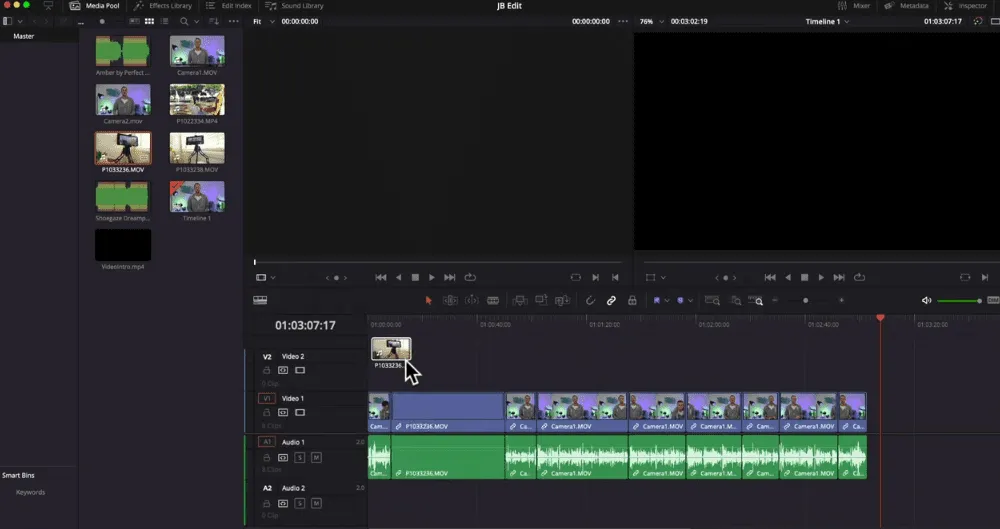Solo the Audio 1 track
The width and height of the screenshot is (1000, 529).
pyautogui.click(x=300, y=457)
